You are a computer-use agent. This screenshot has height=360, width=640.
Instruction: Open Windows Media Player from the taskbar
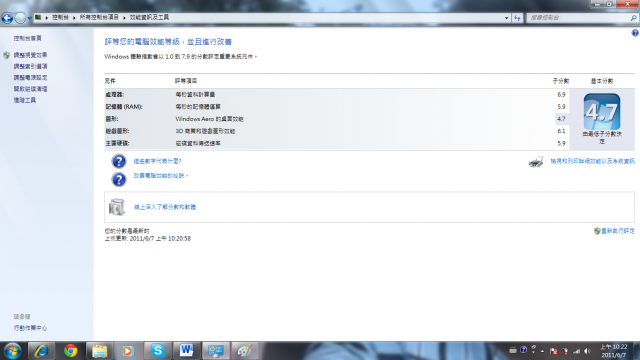pos(128,351)
